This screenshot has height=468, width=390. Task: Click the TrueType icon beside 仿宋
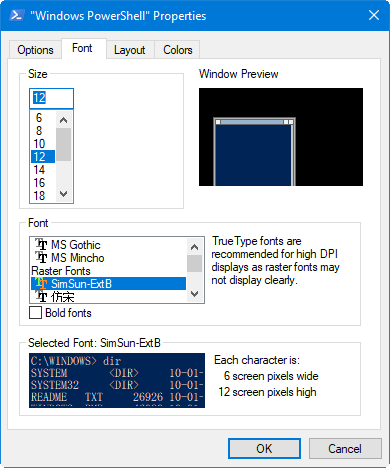coord(41,296)
